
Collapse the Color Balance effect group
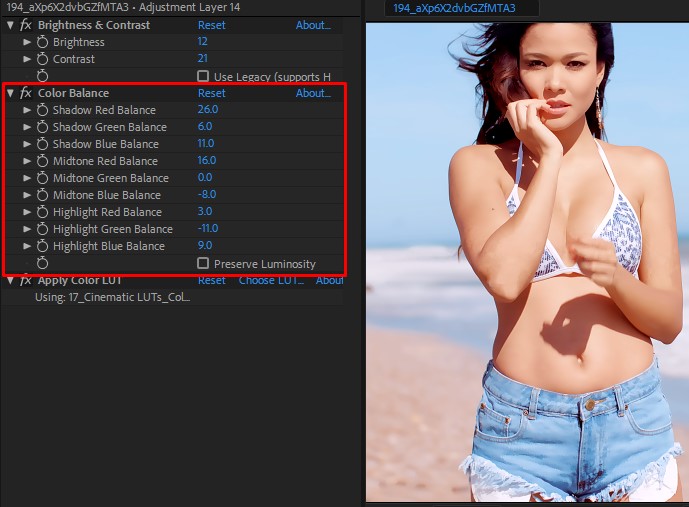click(x=10, y=93)
